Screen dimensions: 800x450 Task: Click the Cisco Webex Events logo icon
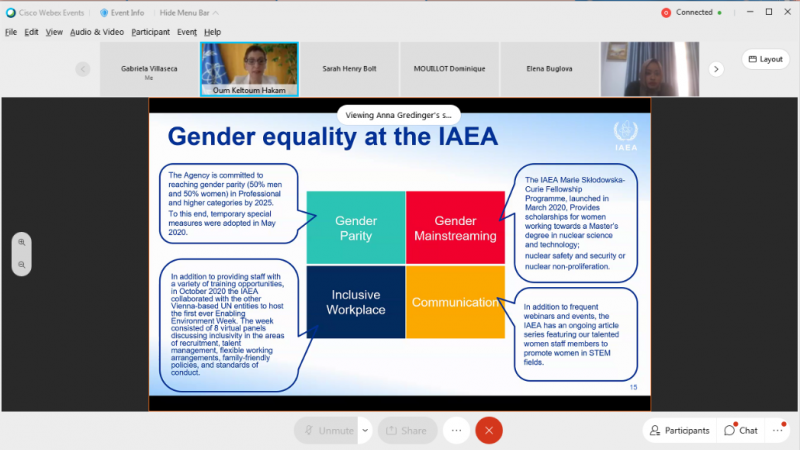11,13
